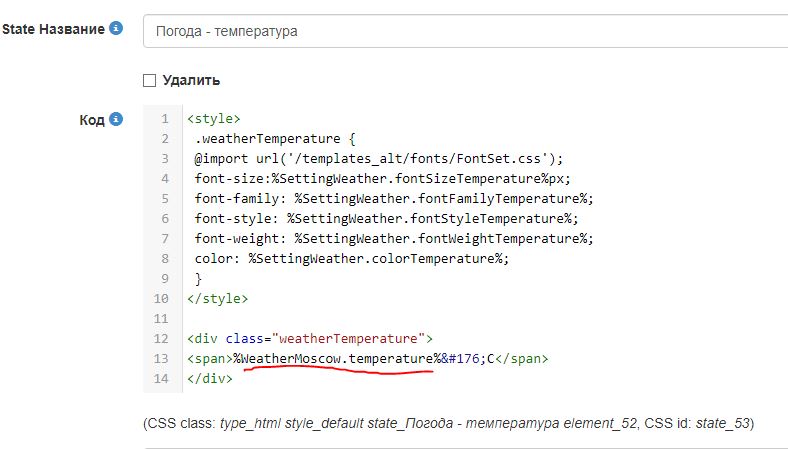Click the Удалить checkbox label text
Viewport: 788px width, 449px height.
click(192, 80)
